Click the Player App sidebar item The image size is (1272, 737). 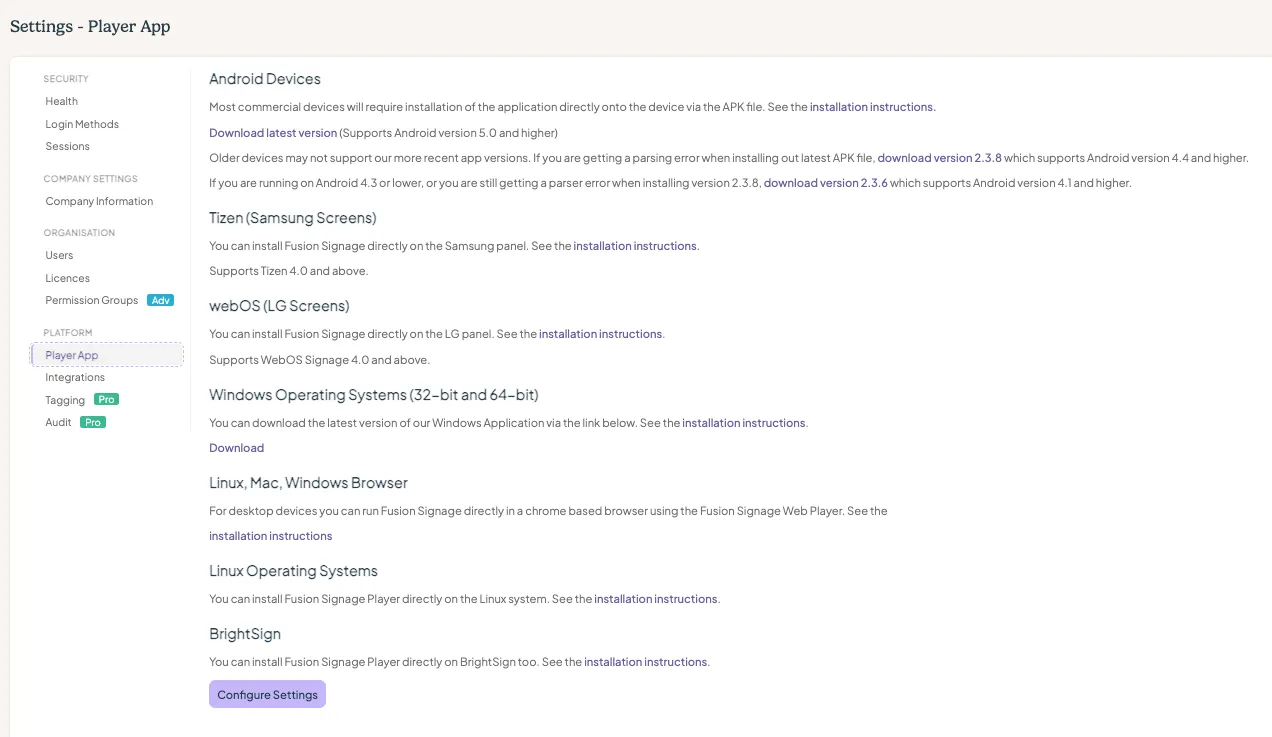pos(107,355)
